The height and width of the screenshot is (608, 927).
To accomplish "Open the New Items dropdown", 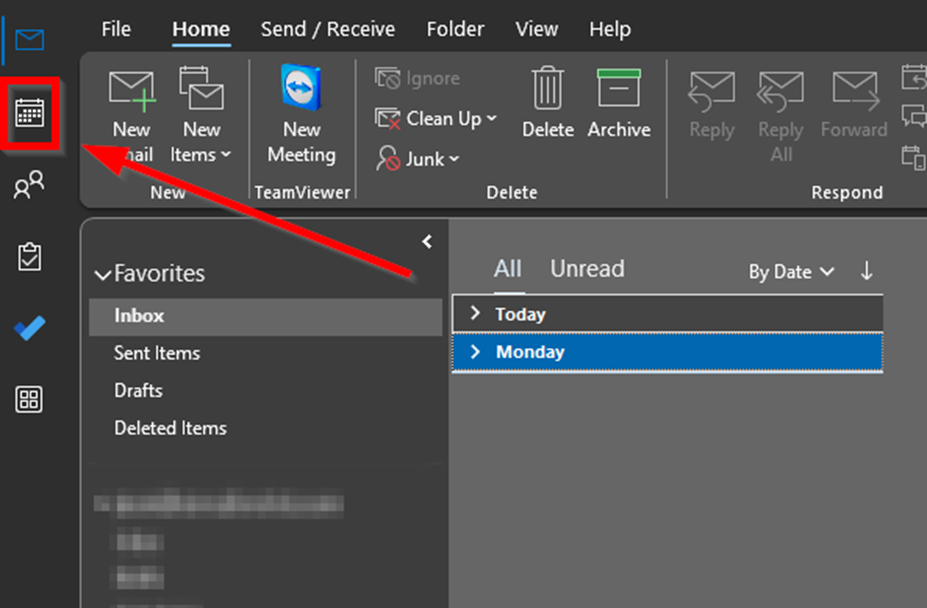I will pos(201,115).
